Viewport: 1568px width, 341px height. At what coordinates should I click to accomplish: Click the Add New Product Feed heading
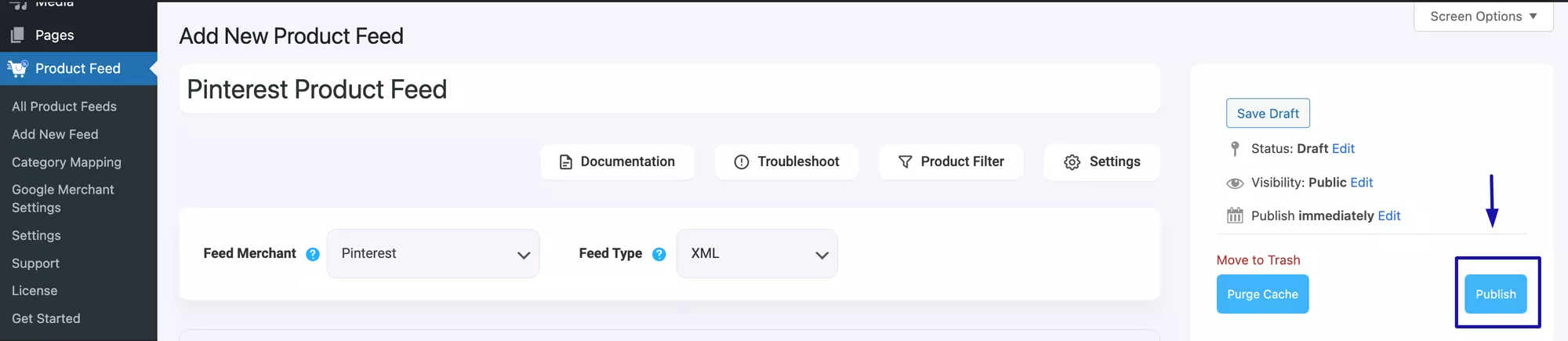tap(292, 36)
